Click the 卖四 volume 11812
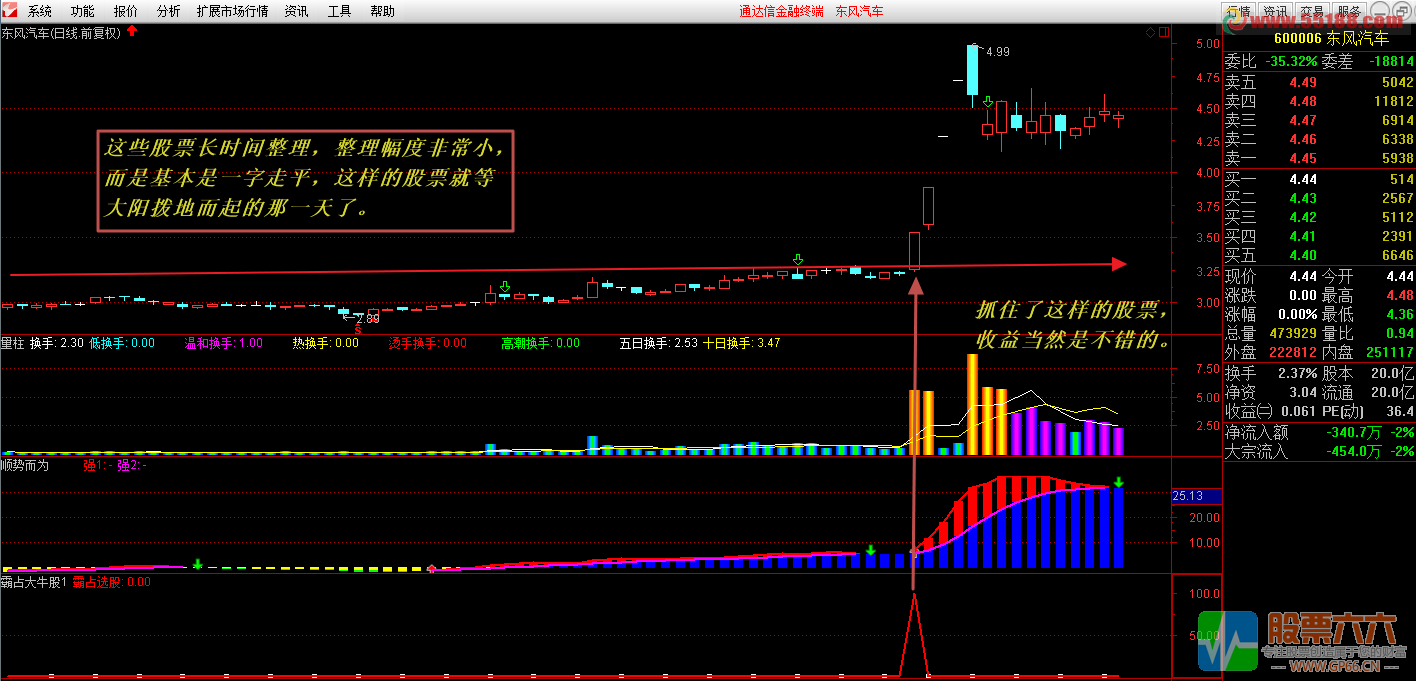 pyautogui.click(x=1394, y=101)
